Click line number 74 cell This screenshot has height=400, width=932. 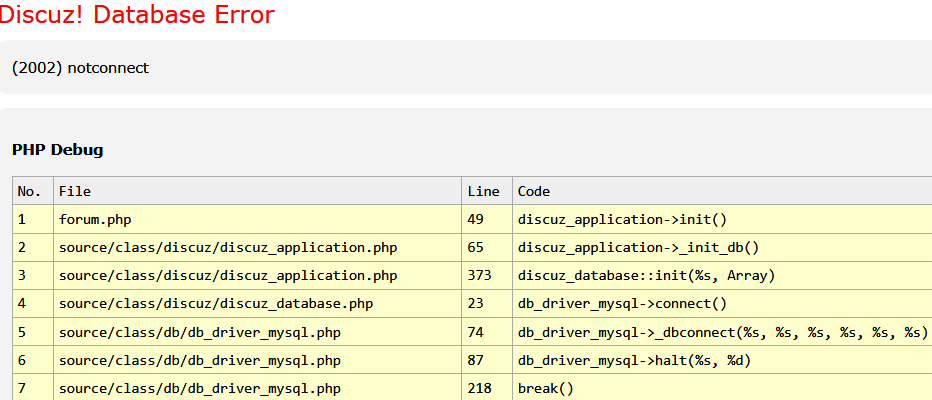(487, 332)
